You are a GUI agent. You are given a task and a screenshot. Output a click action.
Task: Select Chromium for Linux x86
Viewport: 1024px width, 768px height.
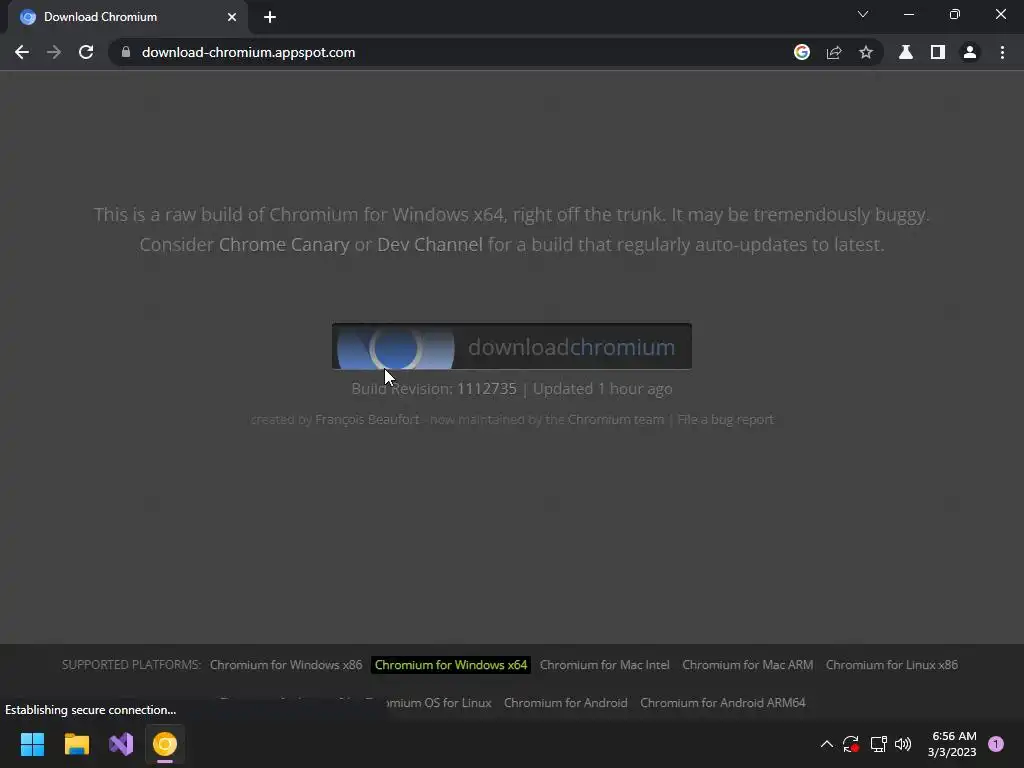point(891,665)
